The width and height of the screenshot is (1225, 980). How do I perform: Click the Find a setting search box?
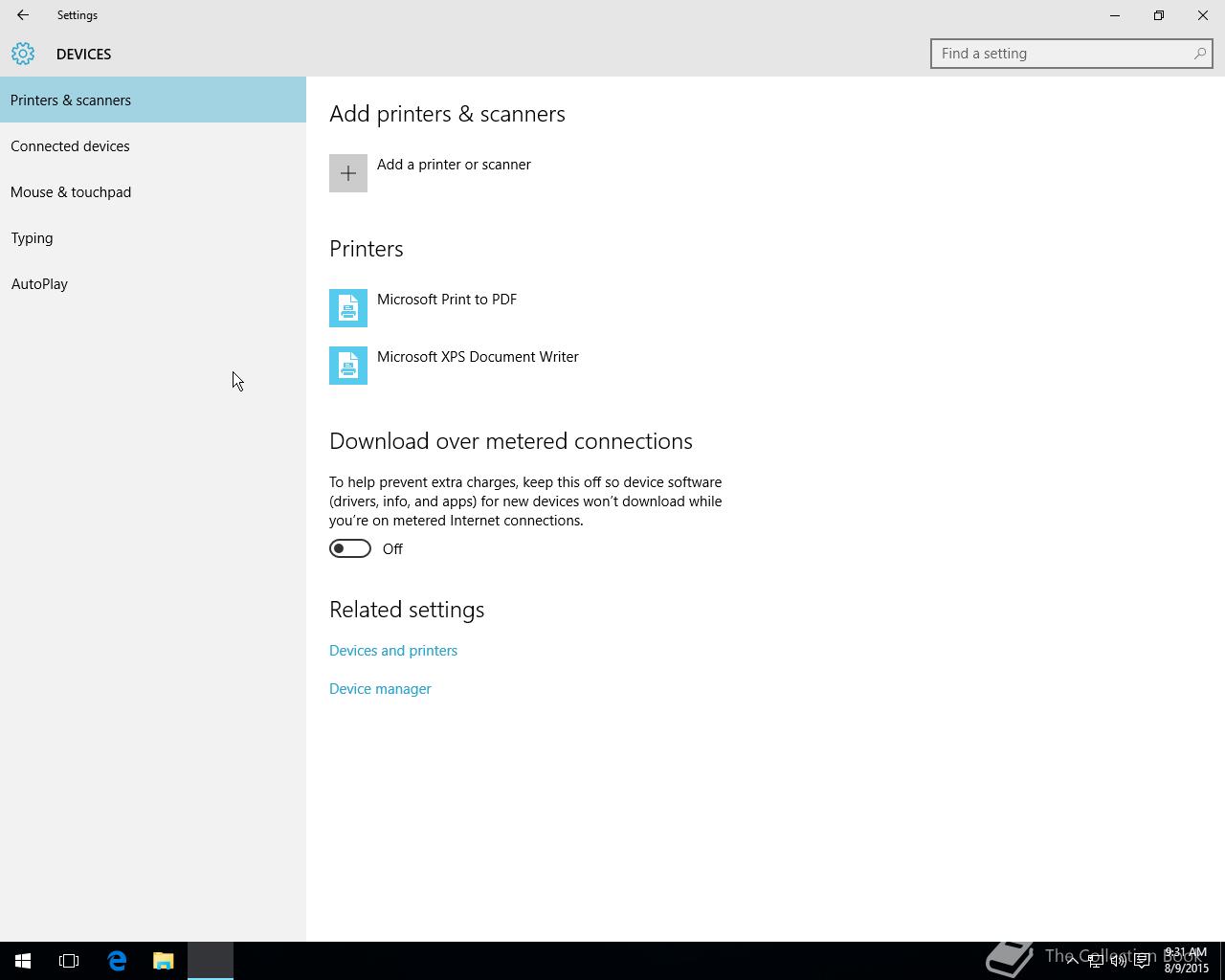pos(1072,54)
